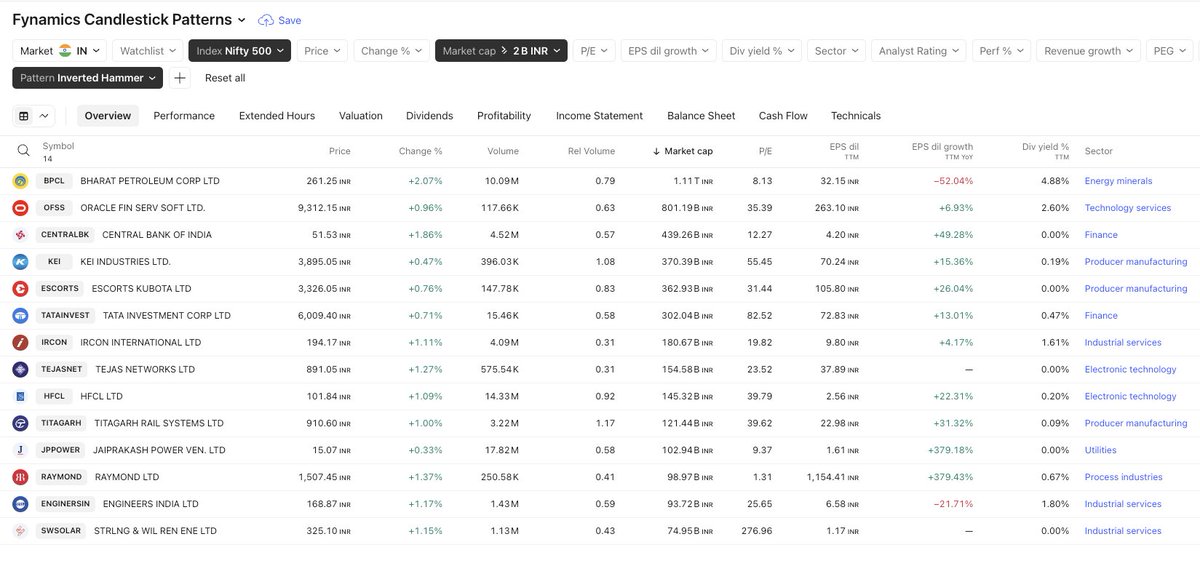Click the cloud Save icon

pyautogui.click(x=265, y=20)
